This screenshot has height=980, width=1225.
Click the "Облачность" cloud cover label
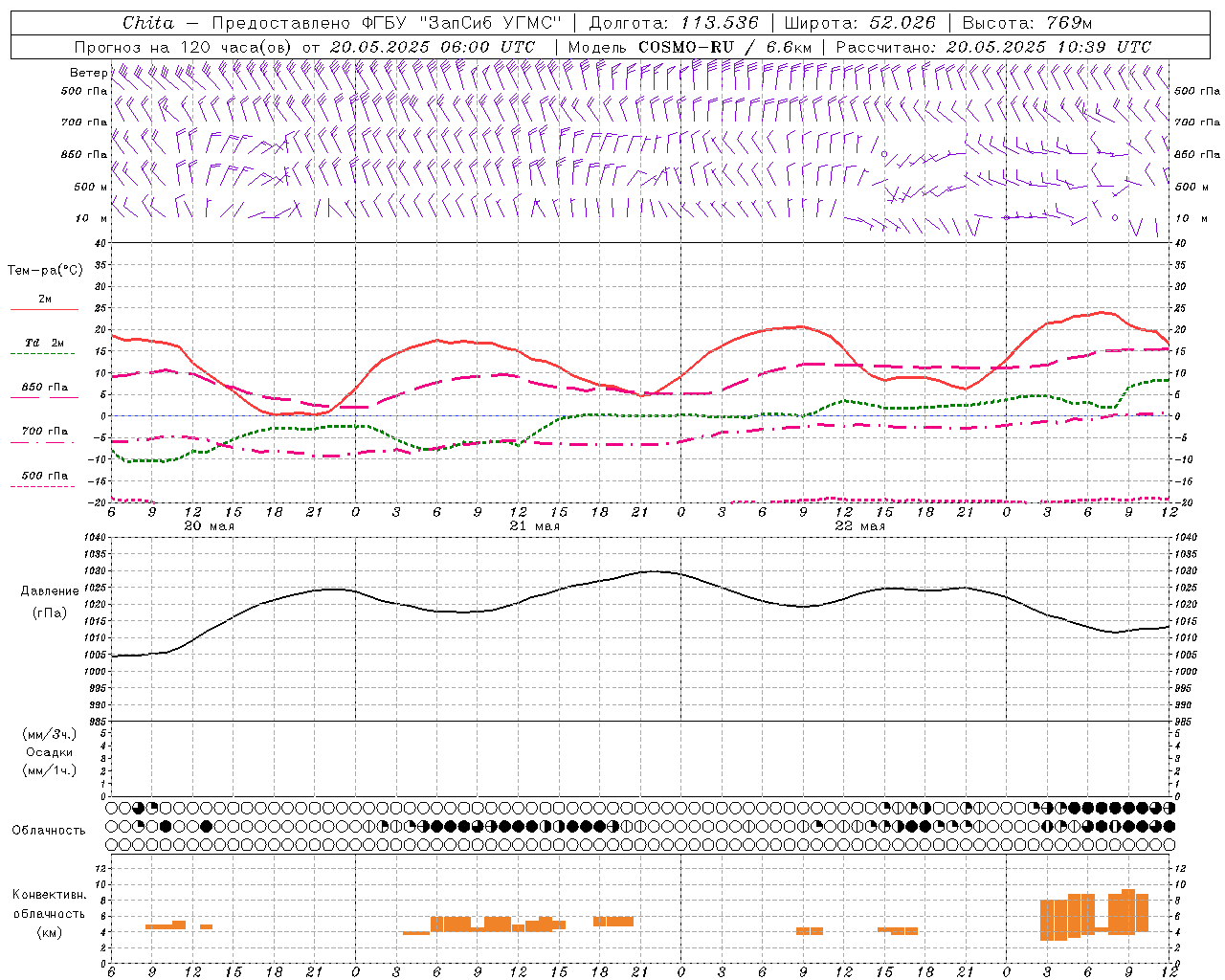[x=49, y=830]
